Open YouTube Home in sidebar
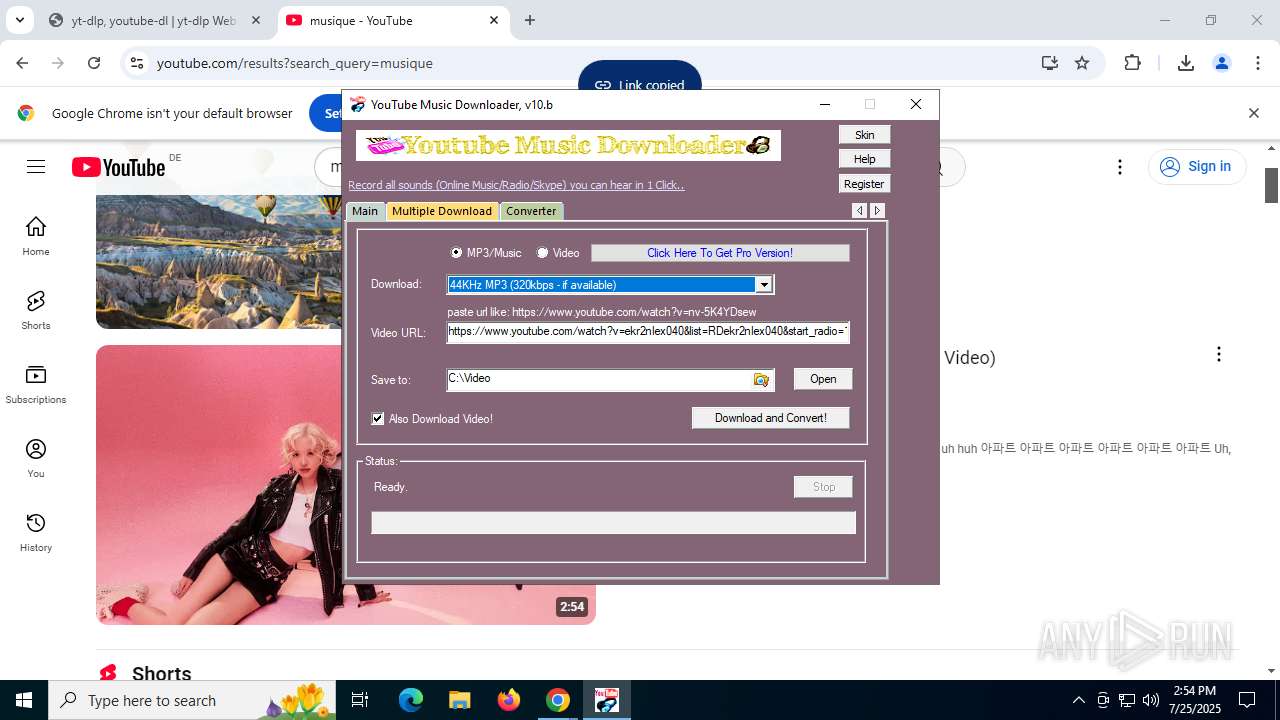This screenshot has width=1280, height=720. tap(36, 236)
